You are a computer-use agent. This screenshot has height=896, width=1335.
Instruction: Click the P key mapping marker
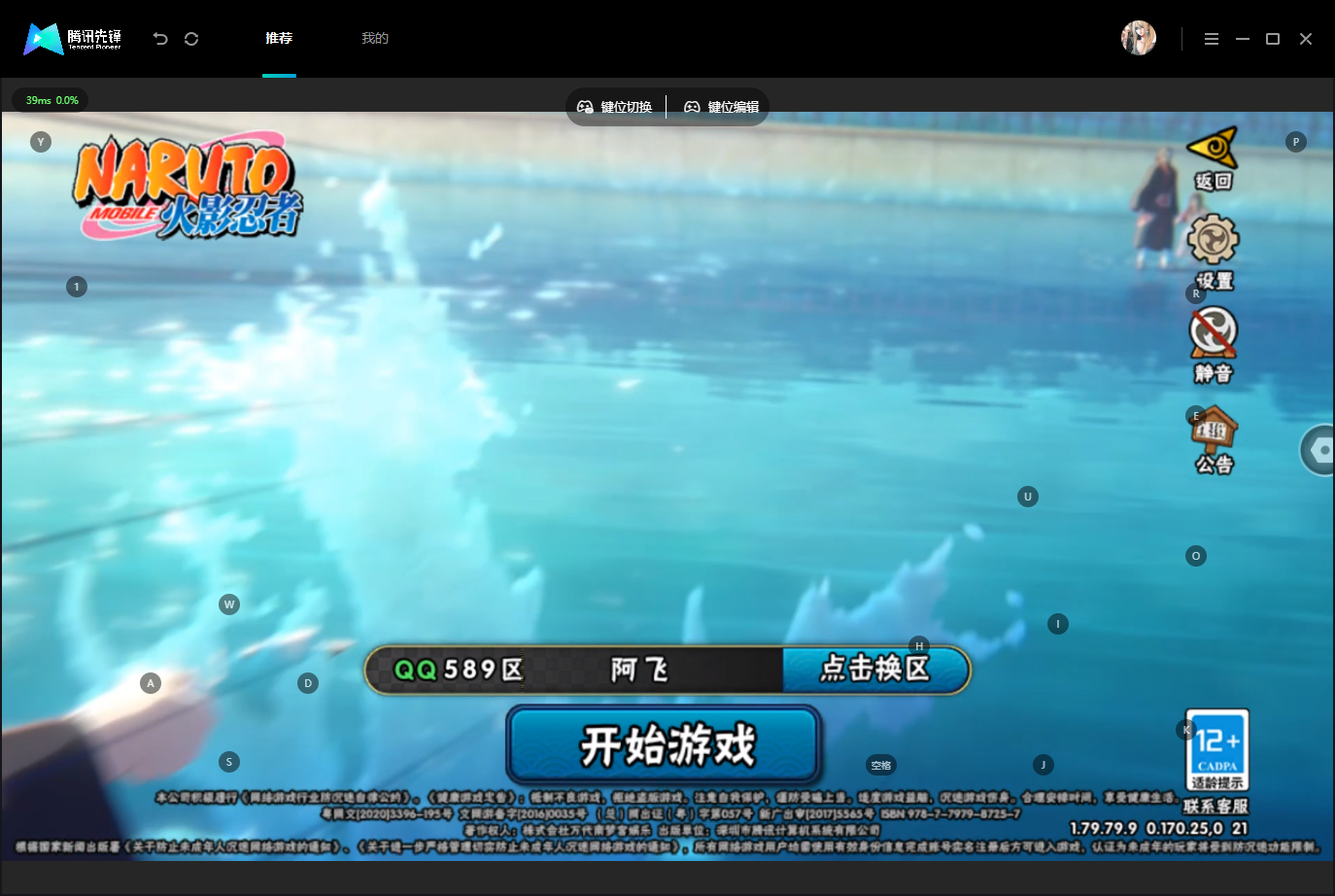click(x=1295, y=142)
